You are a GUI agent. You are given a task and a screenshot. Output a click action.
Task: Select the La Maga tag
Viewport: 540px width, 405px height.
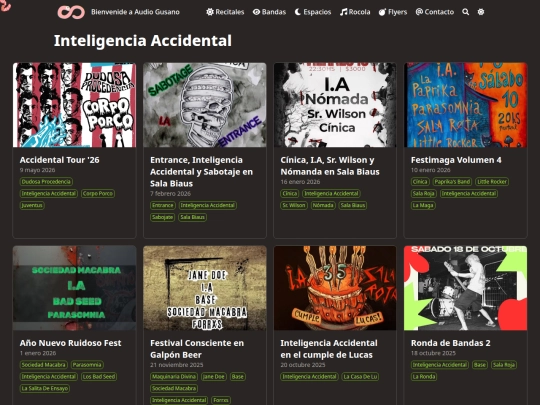[423, 205]
